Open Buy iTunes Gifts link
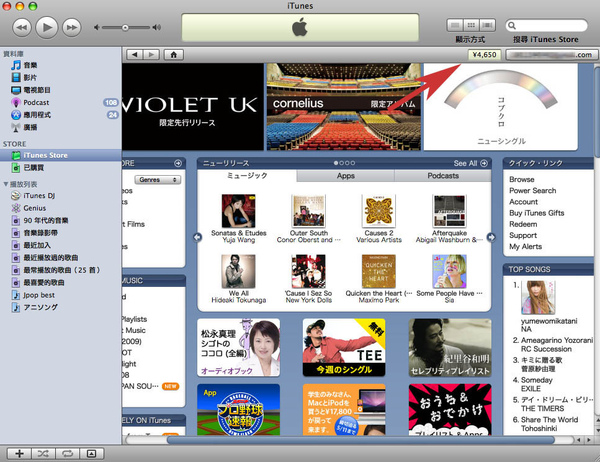Screen dimensions: 600x462 point(536,213)
